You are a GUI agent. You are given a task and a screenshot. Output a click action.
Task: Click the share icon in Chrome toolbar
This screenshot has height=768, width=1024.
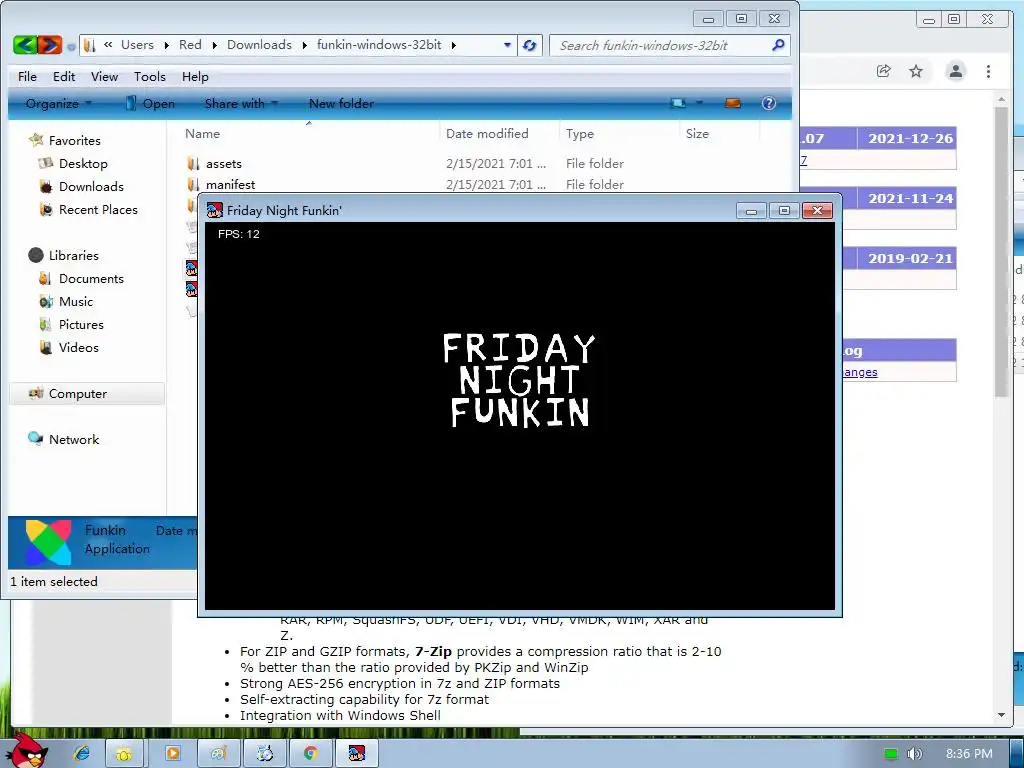[884, 71]
